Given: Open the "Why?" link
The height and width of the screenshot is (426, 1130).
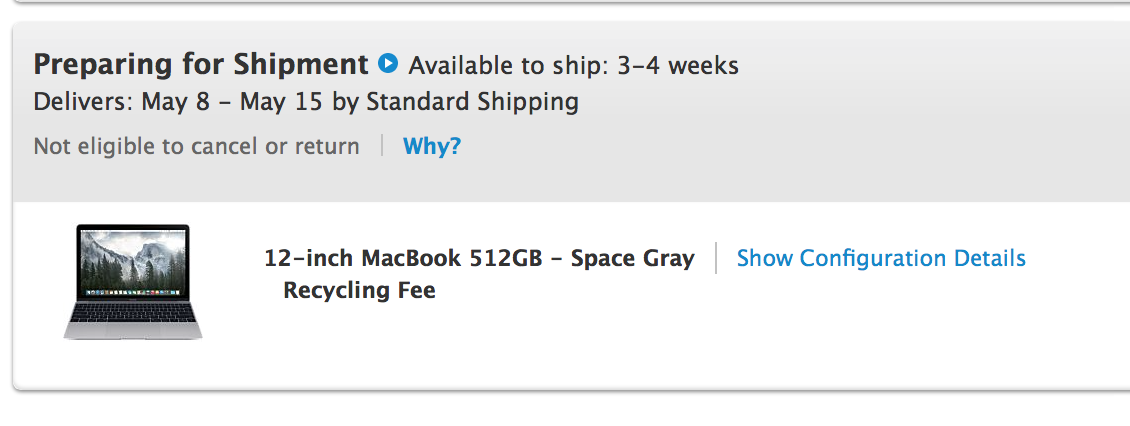Looking at the screenshot, I should pyautogui.click(x=431, y=146).
